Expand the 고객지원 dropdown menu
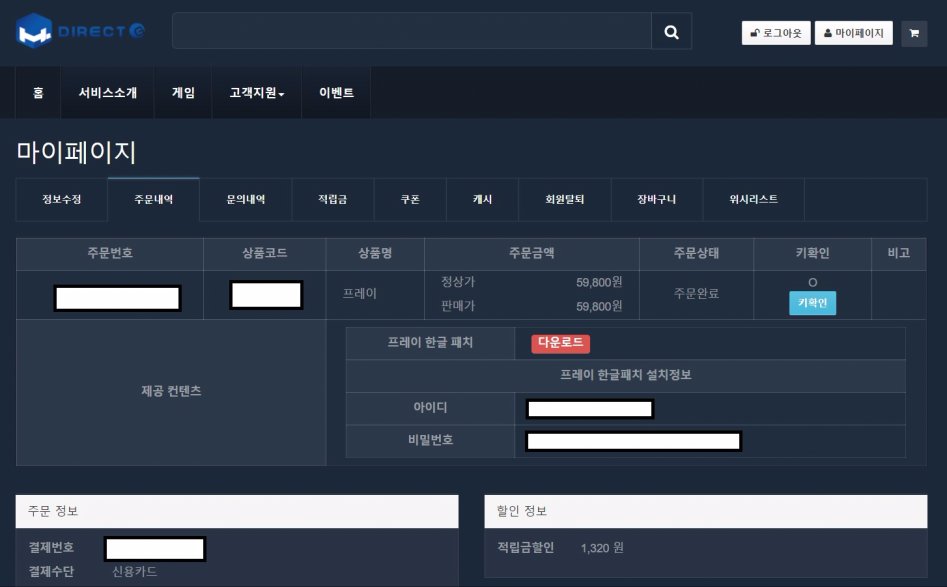This screenshot has height=587, width=947. point(255,93)
